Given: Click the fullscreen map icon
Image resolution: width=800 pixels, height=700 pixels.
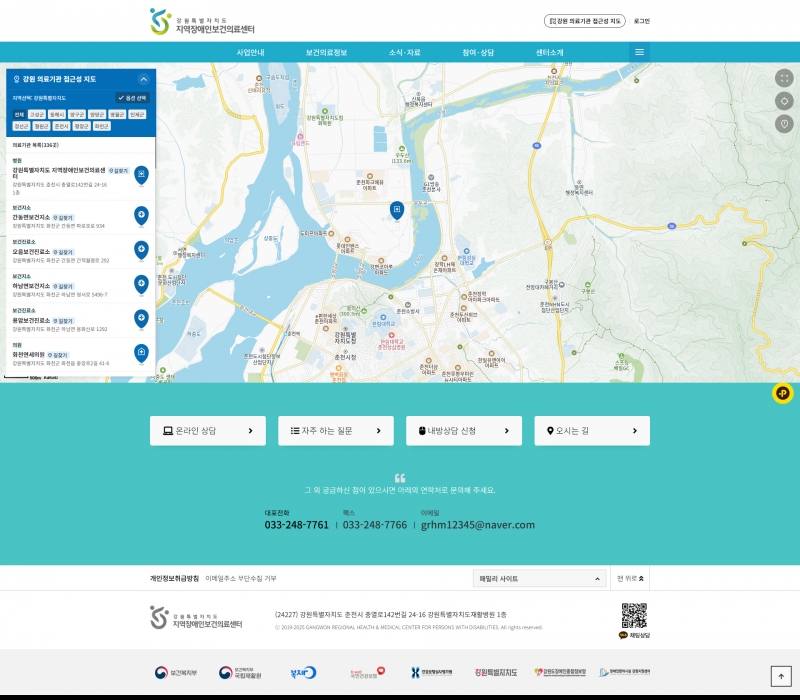Looking at the screenshot, I should (x=784, y=79).
